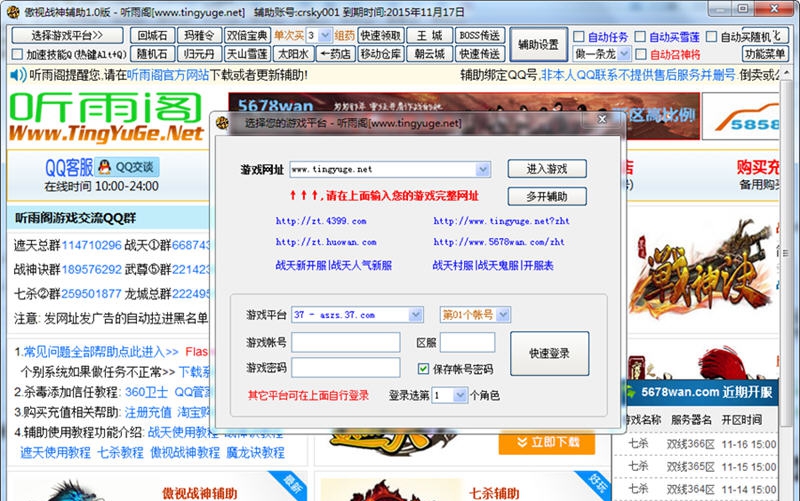Click the 区服 input field
800x501 pixels.
(467, 342)
